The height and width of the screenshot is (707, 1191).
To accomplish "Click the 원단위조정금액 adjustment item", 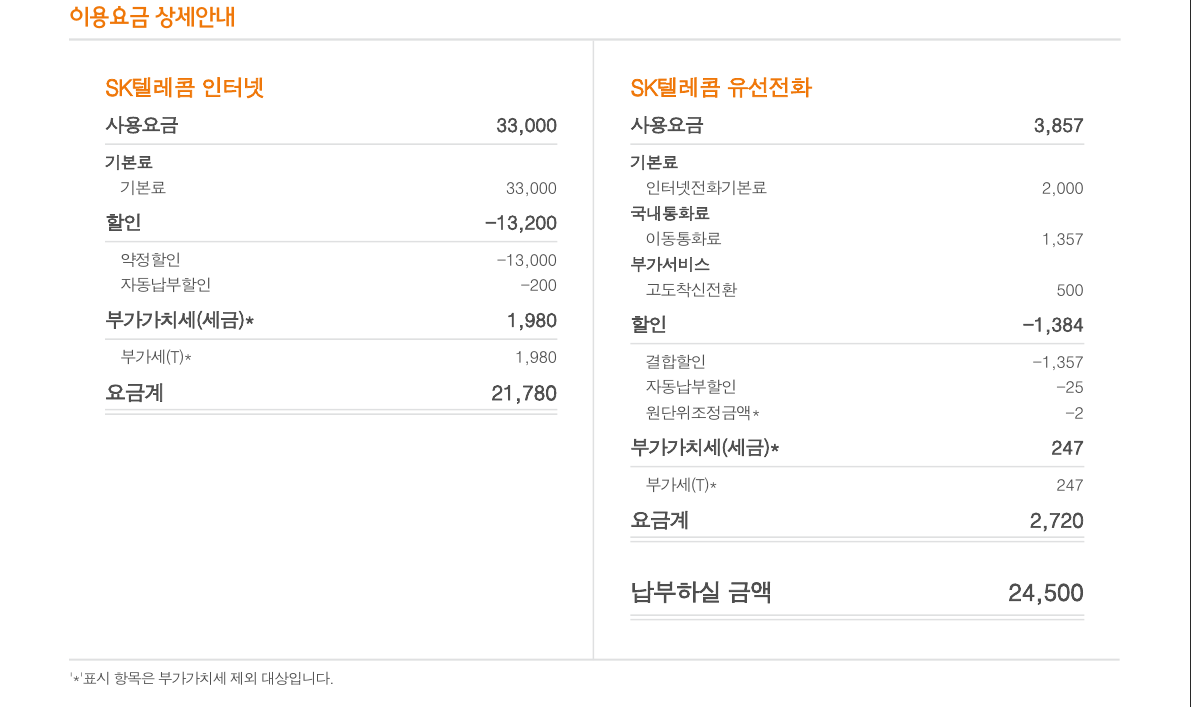I will pos(702,413).
